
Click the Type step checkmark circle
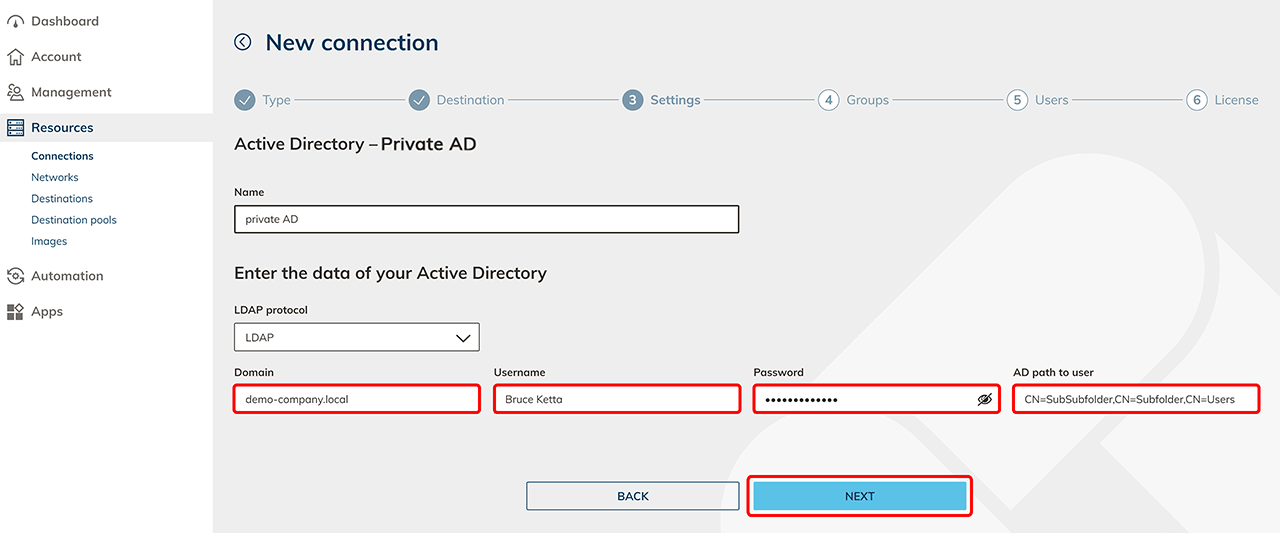point(245,100)
